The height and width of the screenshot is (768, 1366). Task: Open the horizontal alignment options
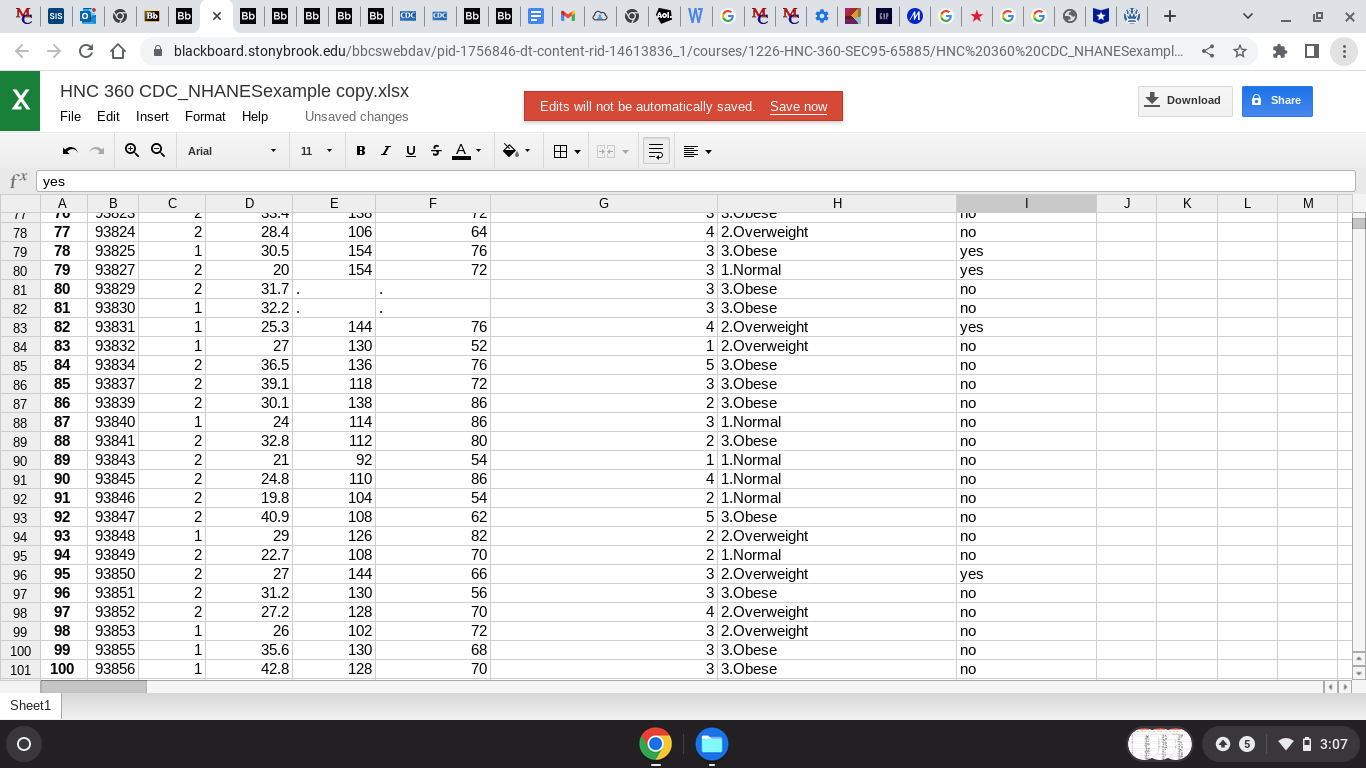[692, 151]
